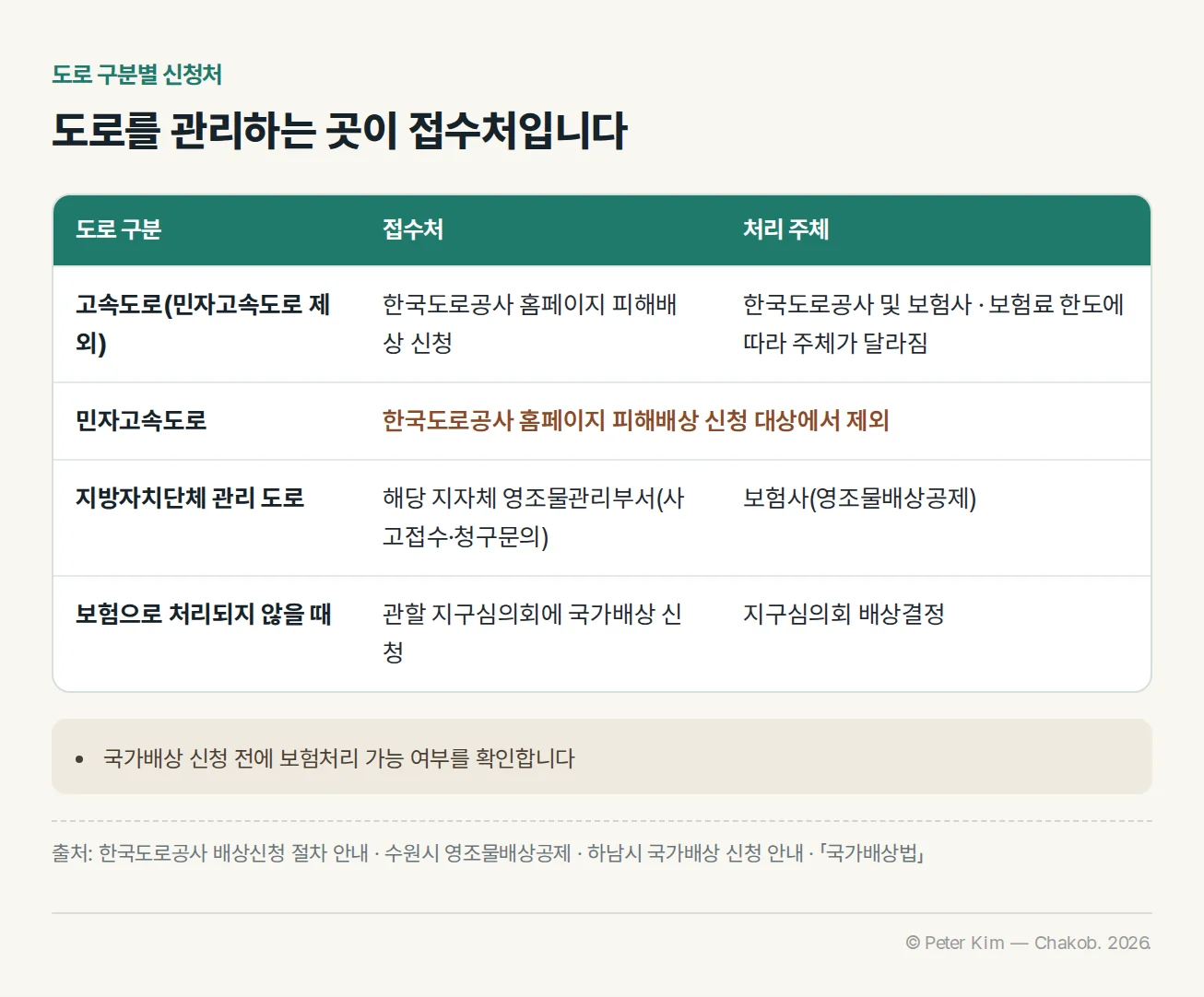Click the cell starting '해당 지자체 영조물관리부서'

tap(534, 517)
